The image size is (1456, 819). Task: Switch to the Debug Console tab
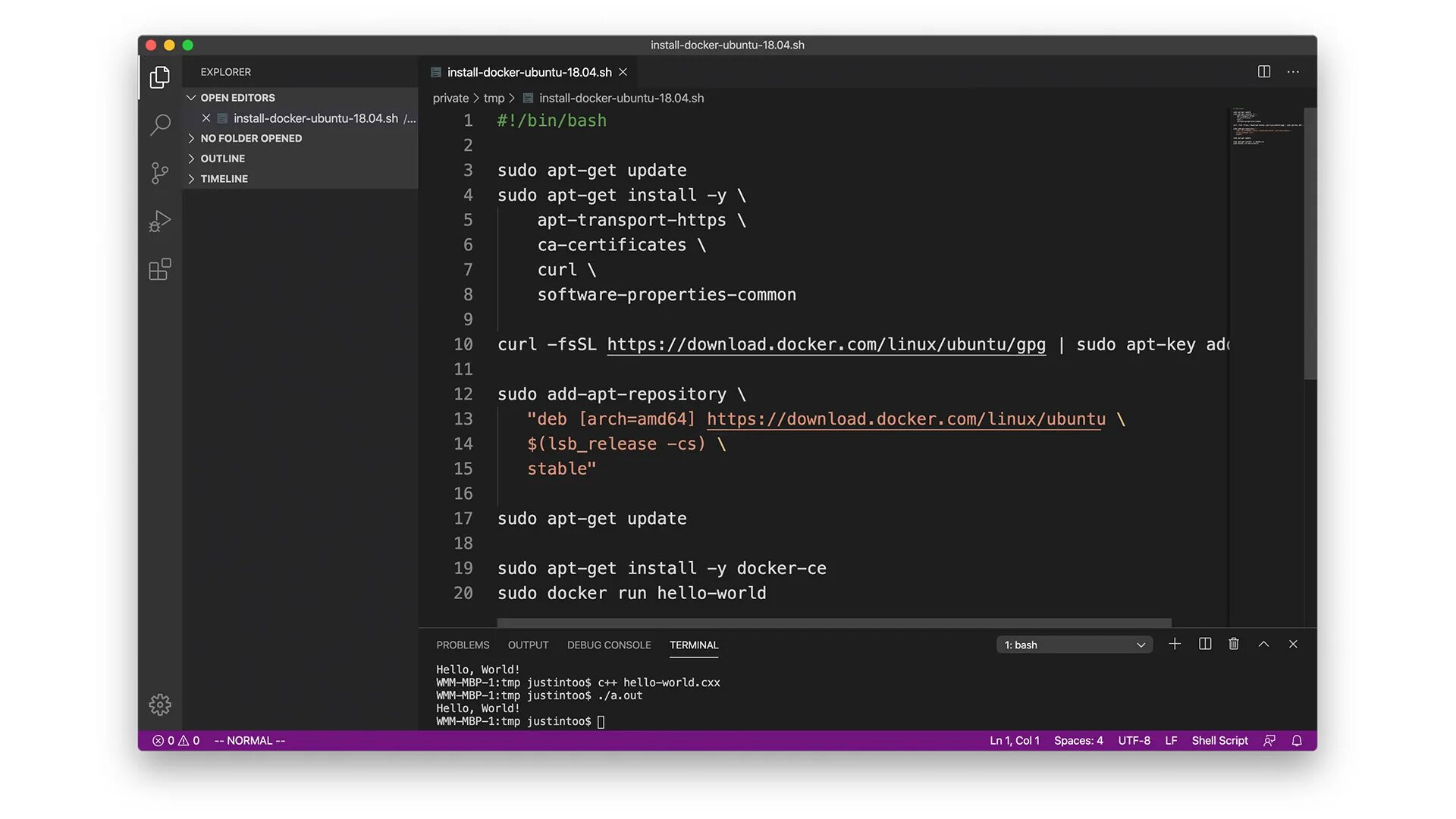tap(609, 645)
